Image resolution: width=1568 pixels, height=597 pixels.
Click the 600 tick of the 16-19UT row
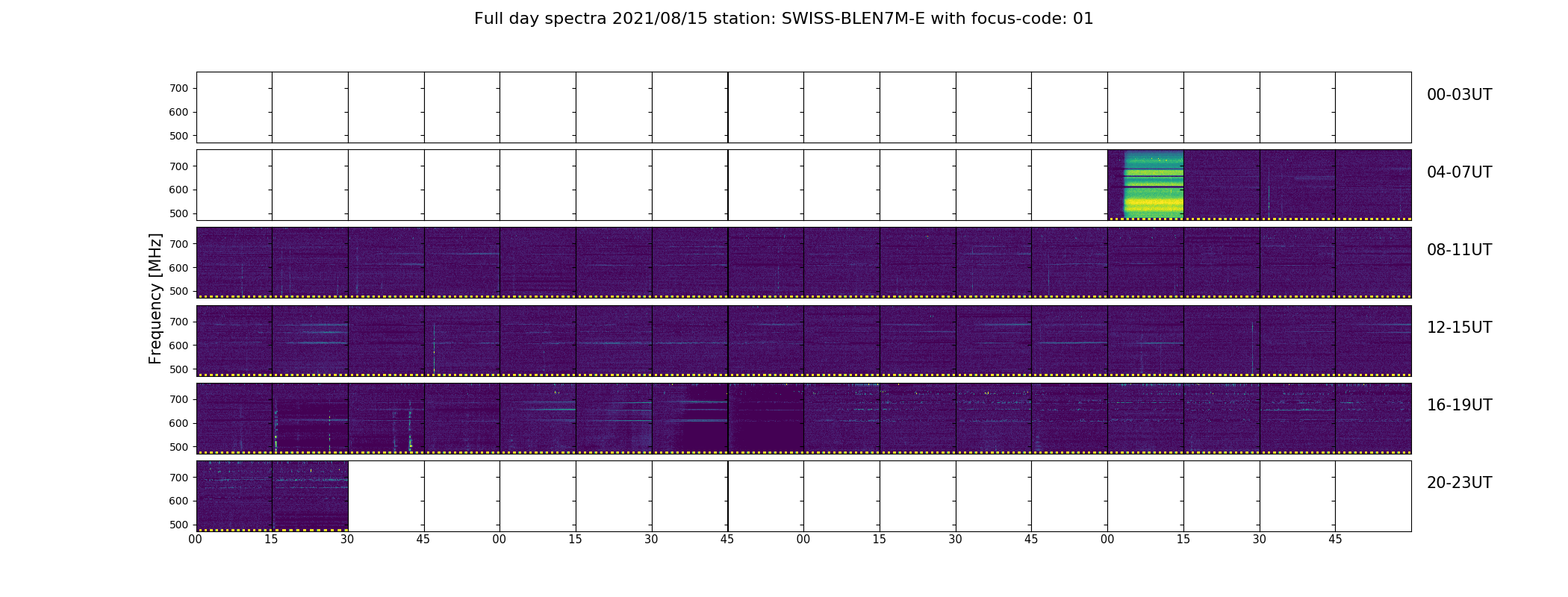[179, 423]
